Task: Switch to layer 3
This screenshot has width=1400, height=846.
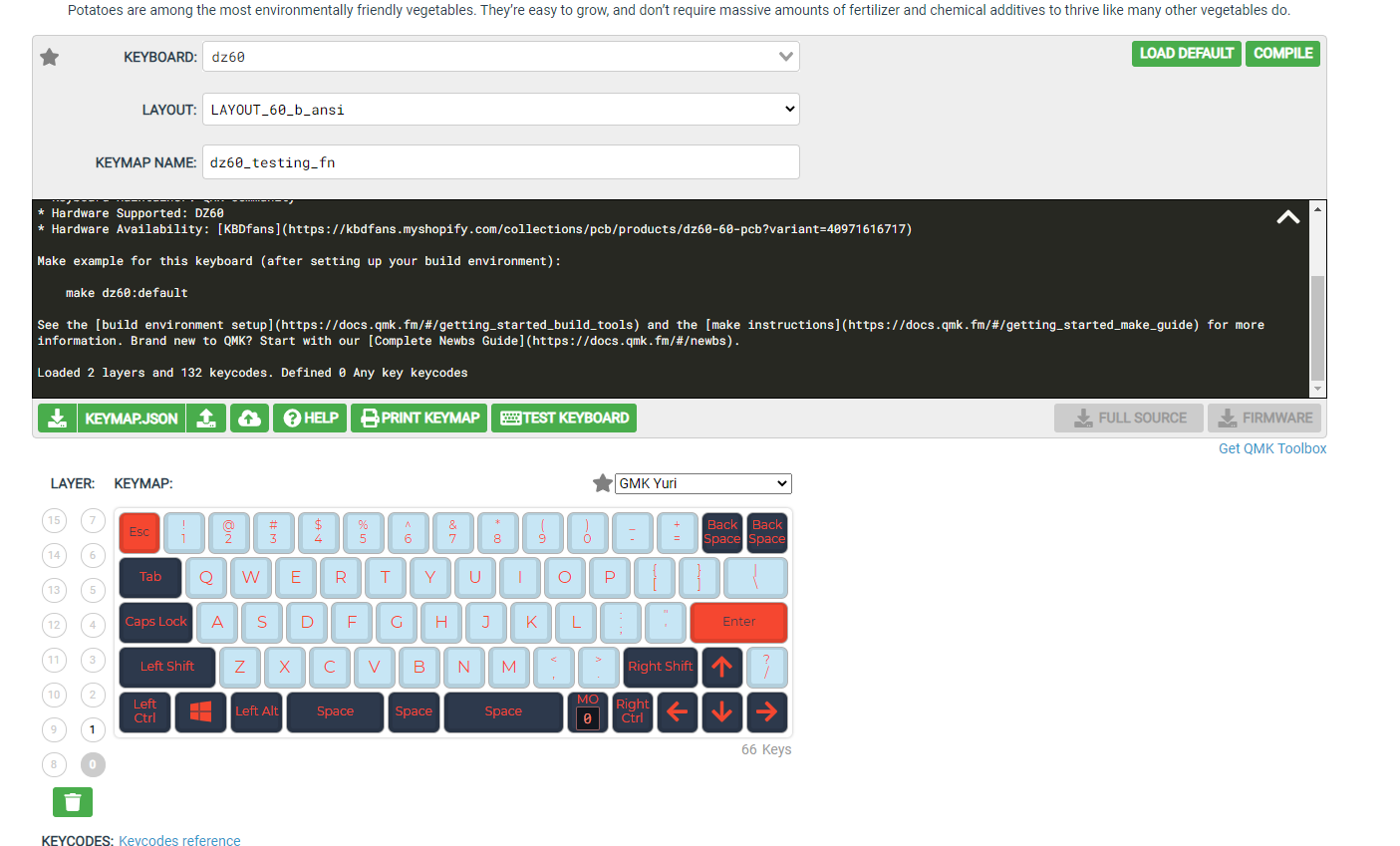Action: click(x=93, y=660)
